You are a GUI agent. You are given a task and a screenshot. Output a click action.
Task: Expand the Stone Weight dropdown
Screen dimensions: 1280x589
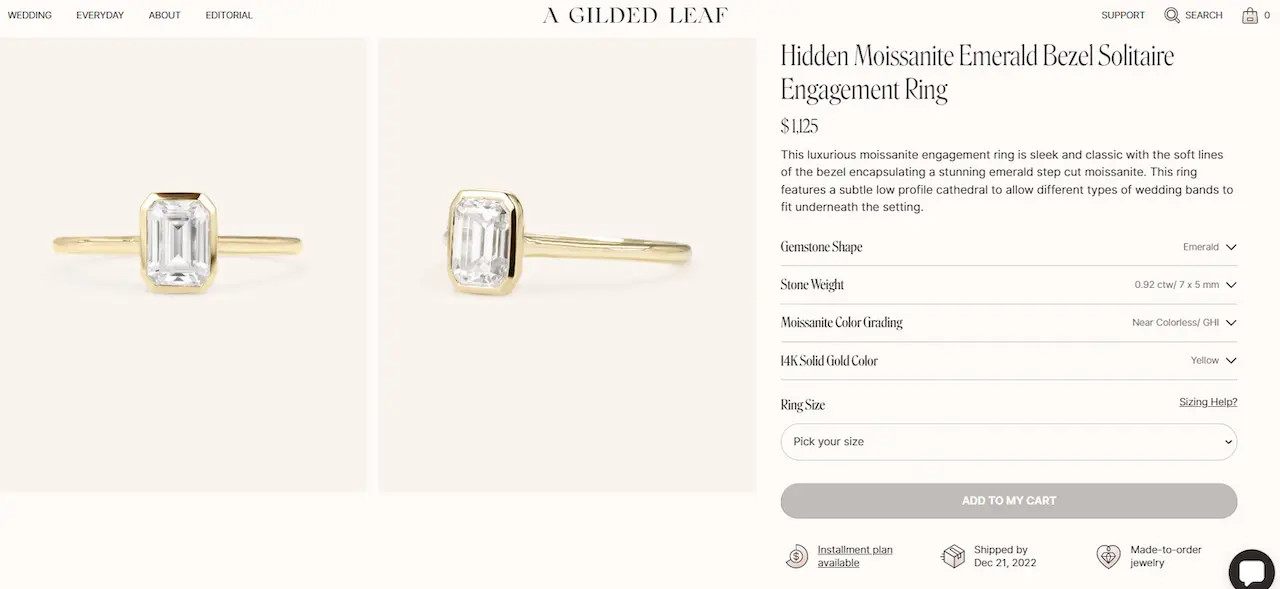point(1231,284)
